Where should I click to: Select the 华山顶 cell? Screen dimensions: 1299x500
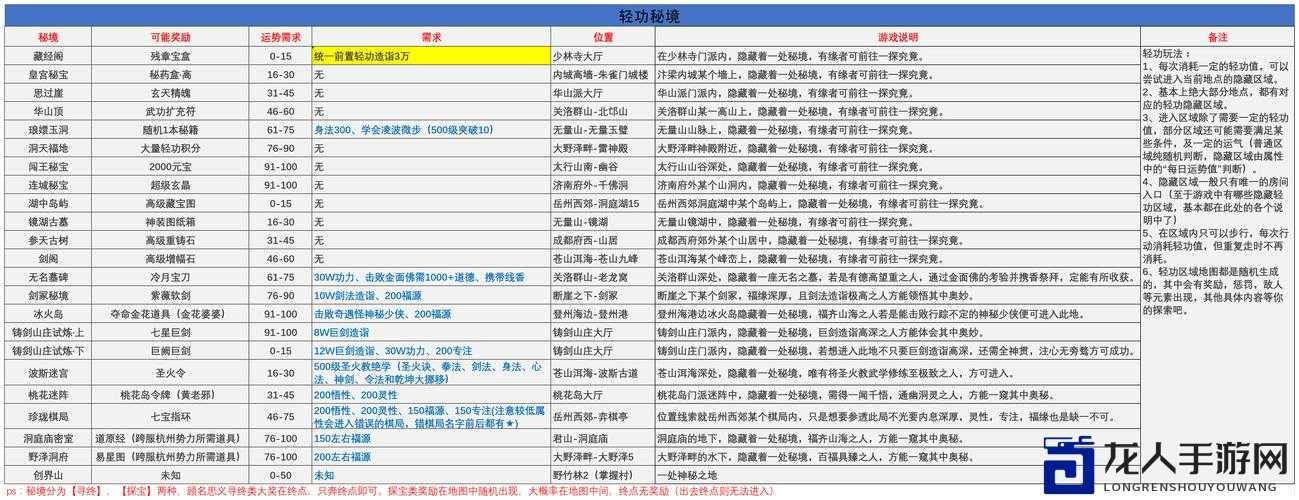pyautogui.click(x=47, y=111)
